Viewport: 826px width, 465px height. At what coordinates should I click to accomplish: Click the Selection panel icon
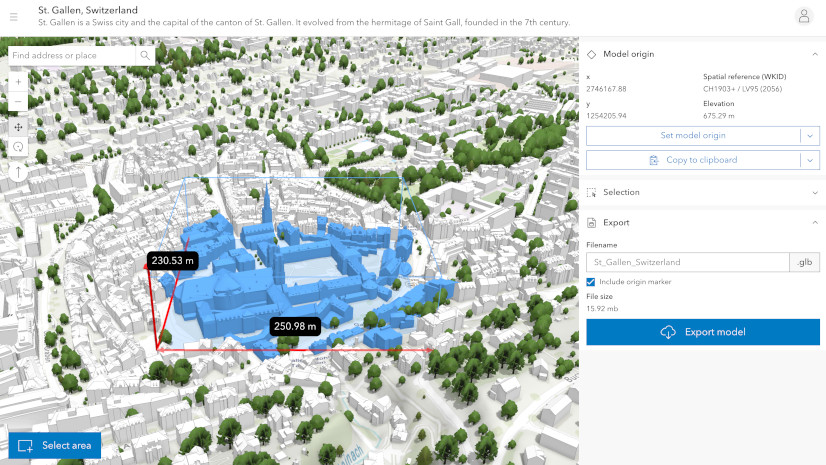(x=592, y=192)
